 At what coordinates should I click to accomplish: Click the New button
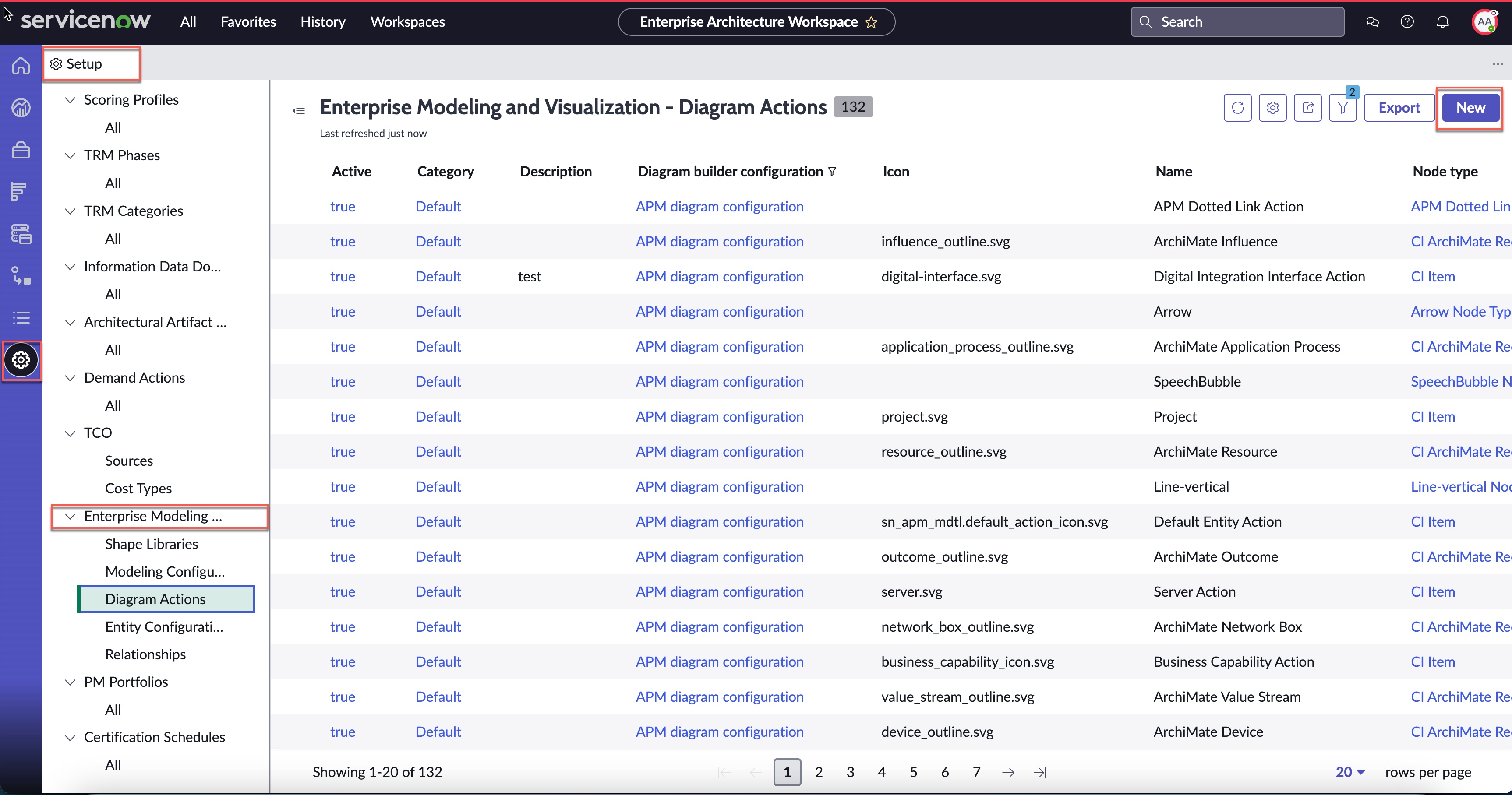pos(1470,107)
